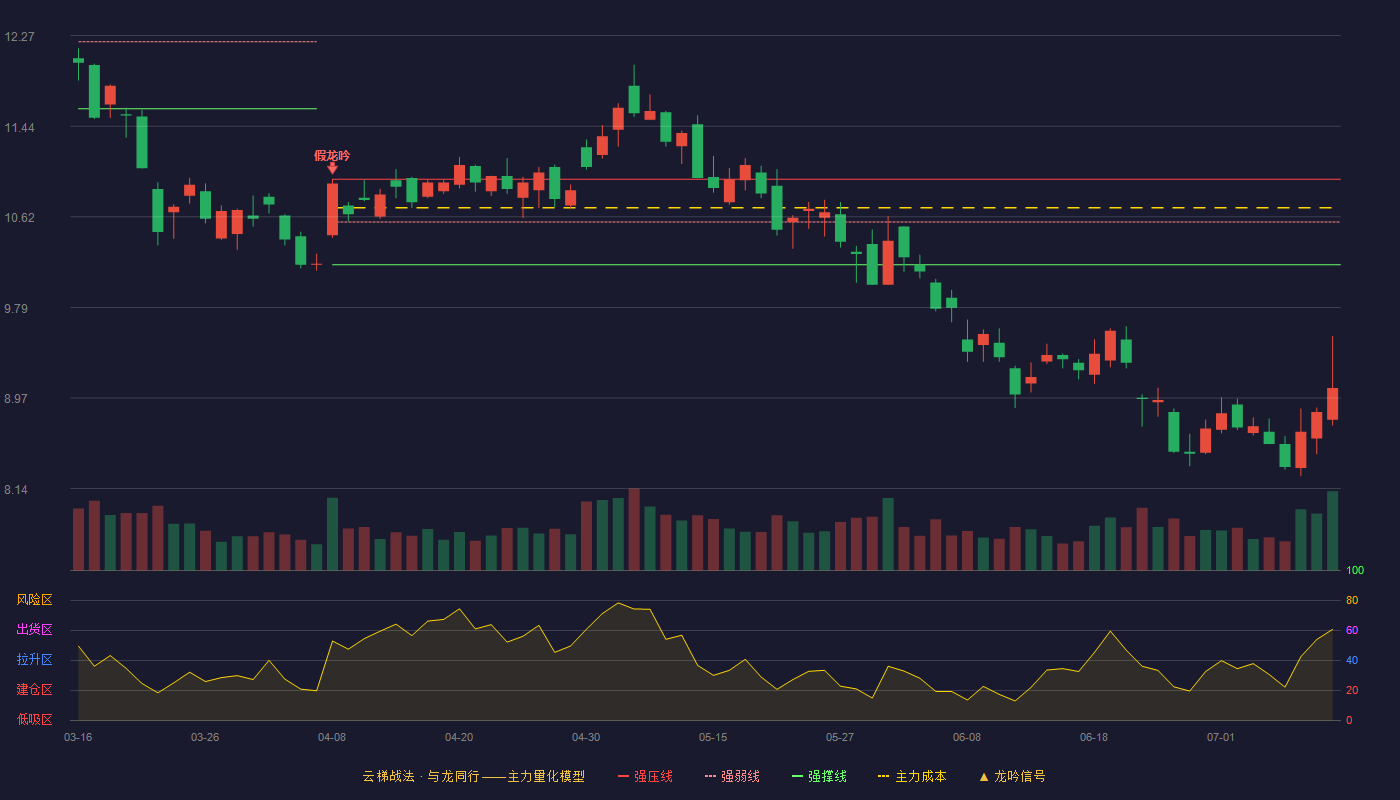1400x800 pixels.
Task: Click the 风险区 zone label
Action: pyautogui.click(x=34, y=600)
